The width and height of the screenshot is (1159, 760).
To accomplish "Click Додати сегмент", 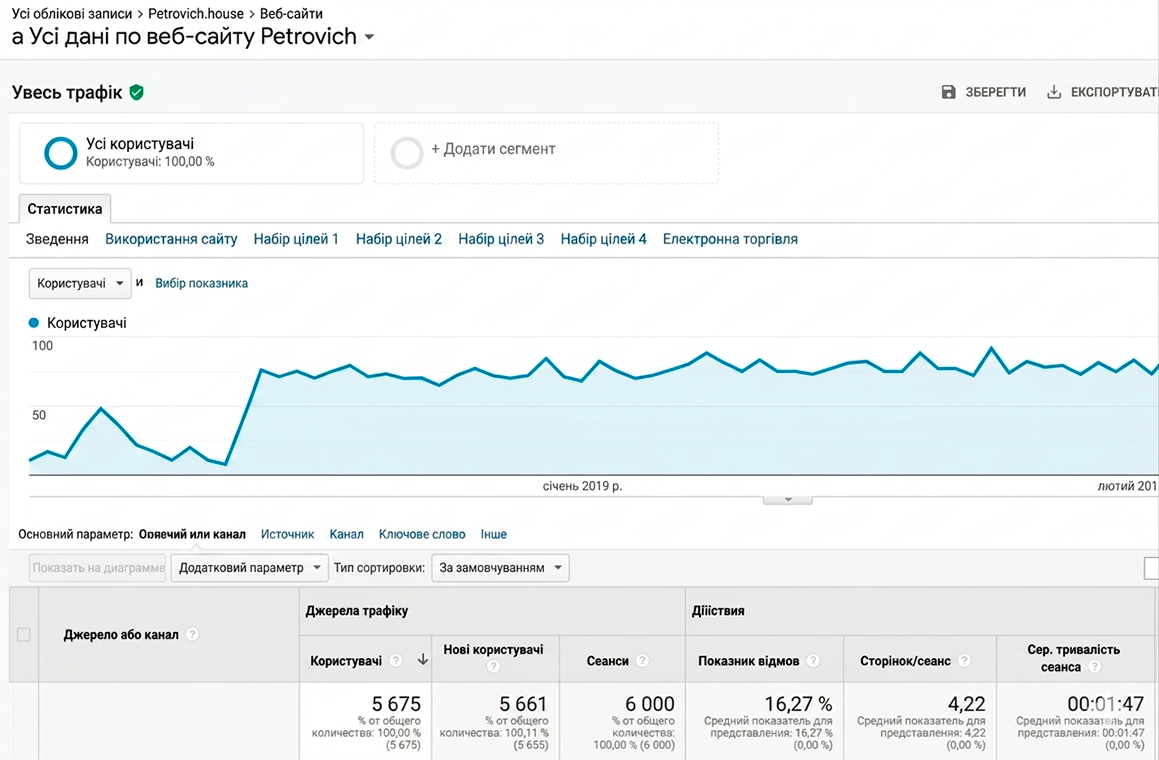I will click(493, 149).
